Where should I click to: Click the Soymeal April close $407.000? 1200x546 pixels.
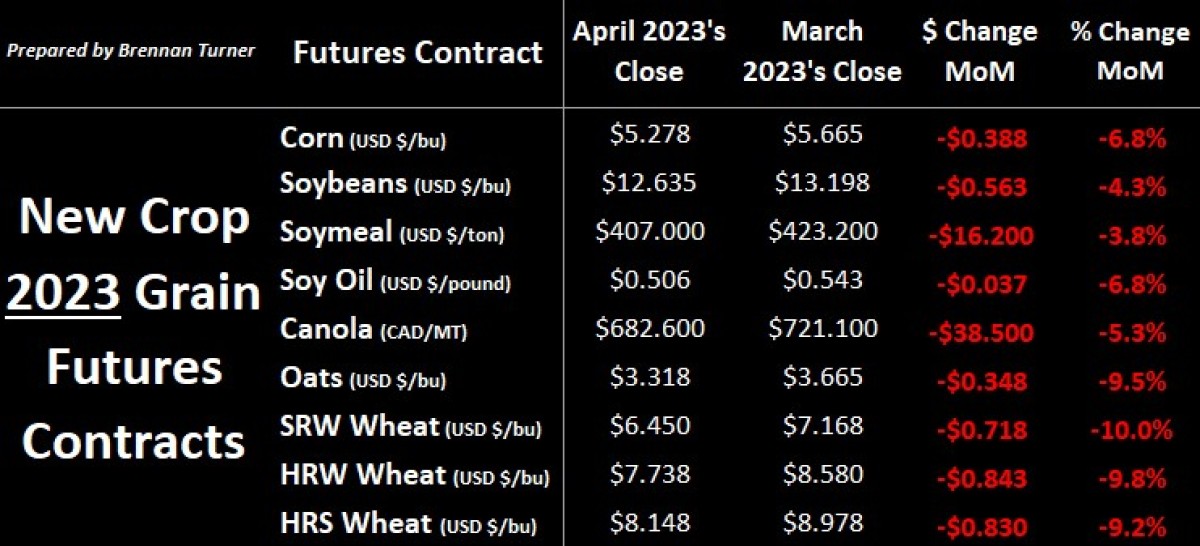coord(649,231)
